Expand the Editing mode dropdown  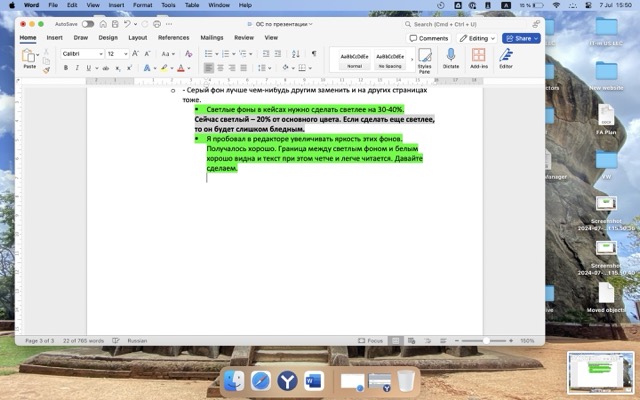[479, 38]
